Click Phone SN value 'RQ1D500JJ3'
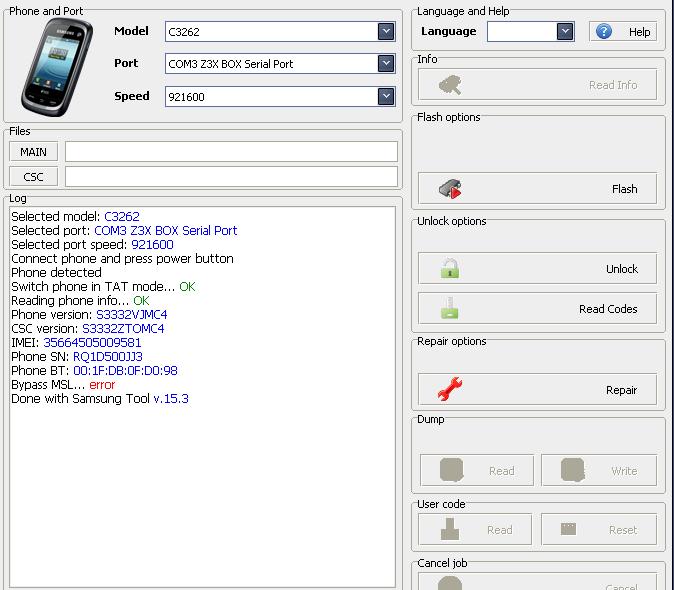The image size is (674, 590). [107, 357]
